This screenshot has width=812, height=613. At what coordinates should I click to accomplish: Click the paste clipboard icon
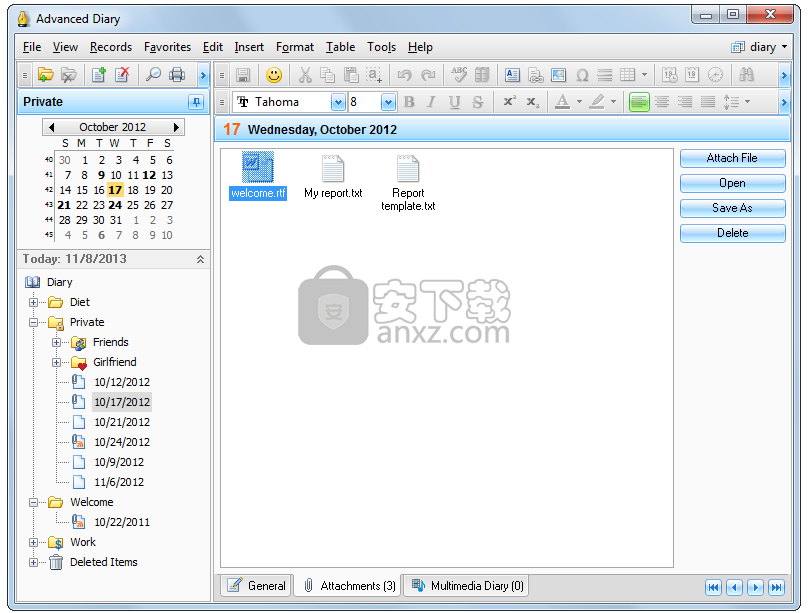point(351,75)
